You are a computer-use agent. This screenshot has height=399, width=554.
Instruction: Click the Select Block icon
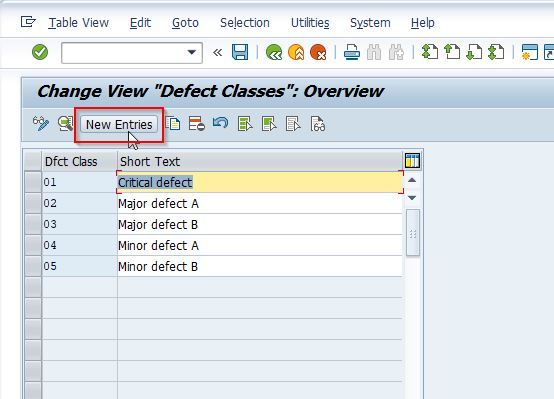(x=269, y=124)
